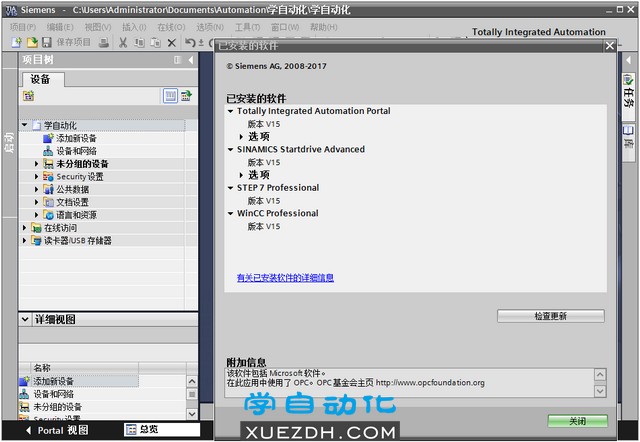The height and width of the screenshot is (442, 640).
Task: Open 有关已安装软件的详细信息 link
Action: point(285,278)
